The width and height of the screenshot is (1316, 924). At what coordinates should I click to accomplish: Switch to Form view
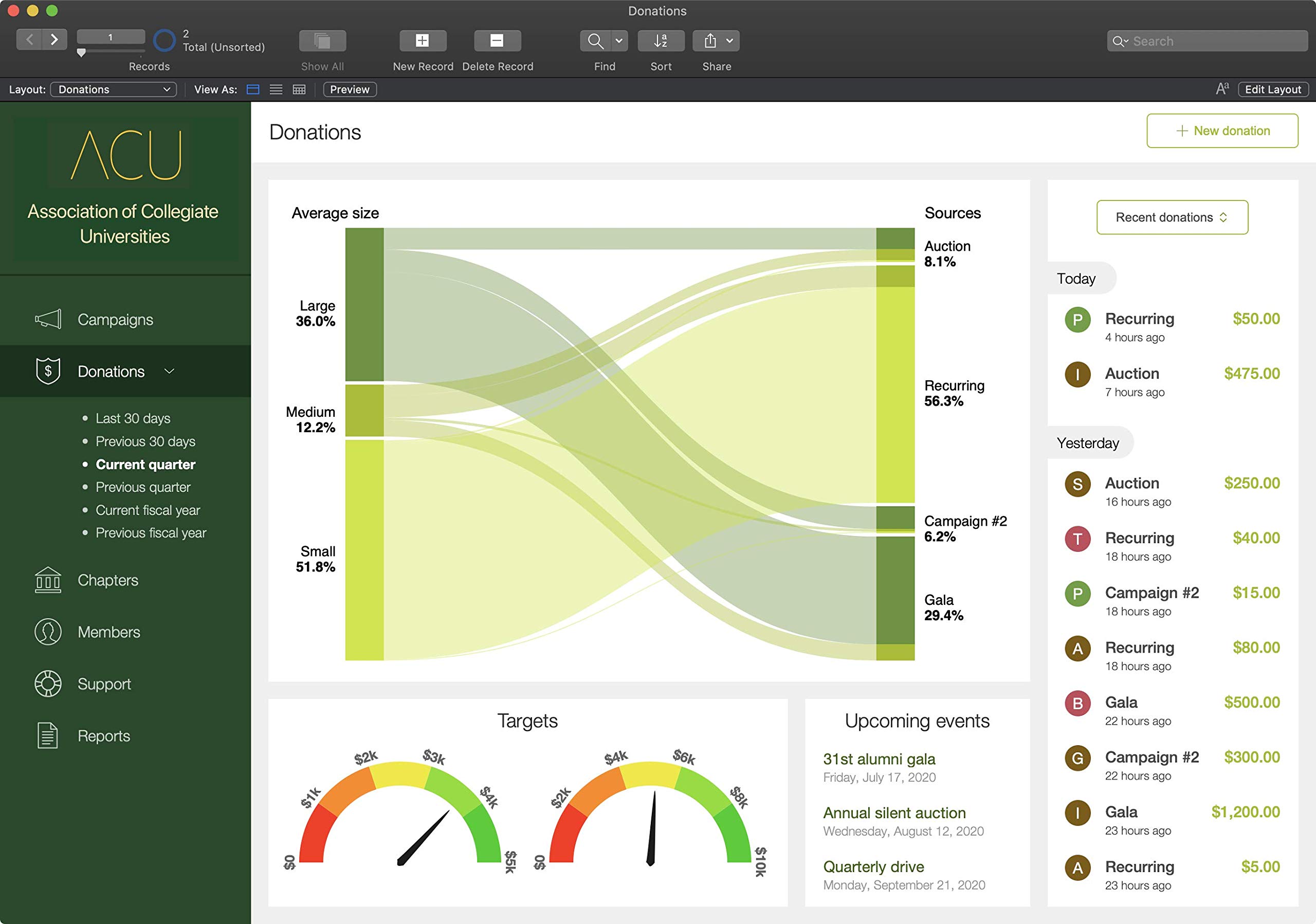point(253,89)
